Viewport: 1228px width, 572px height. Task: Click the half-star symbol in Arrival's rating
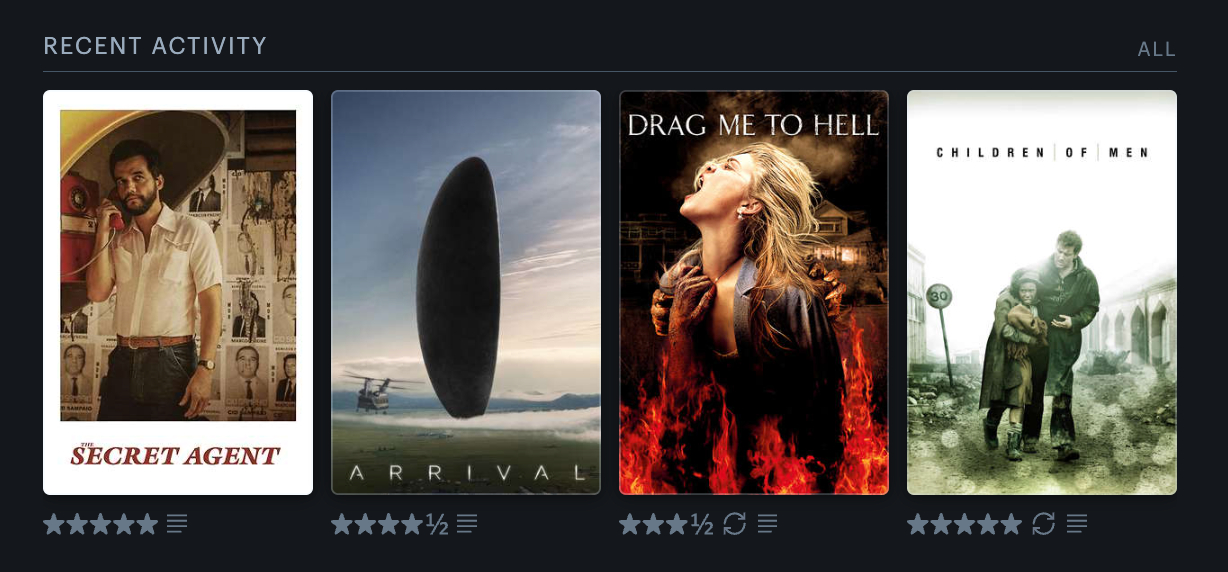(437, 524)
